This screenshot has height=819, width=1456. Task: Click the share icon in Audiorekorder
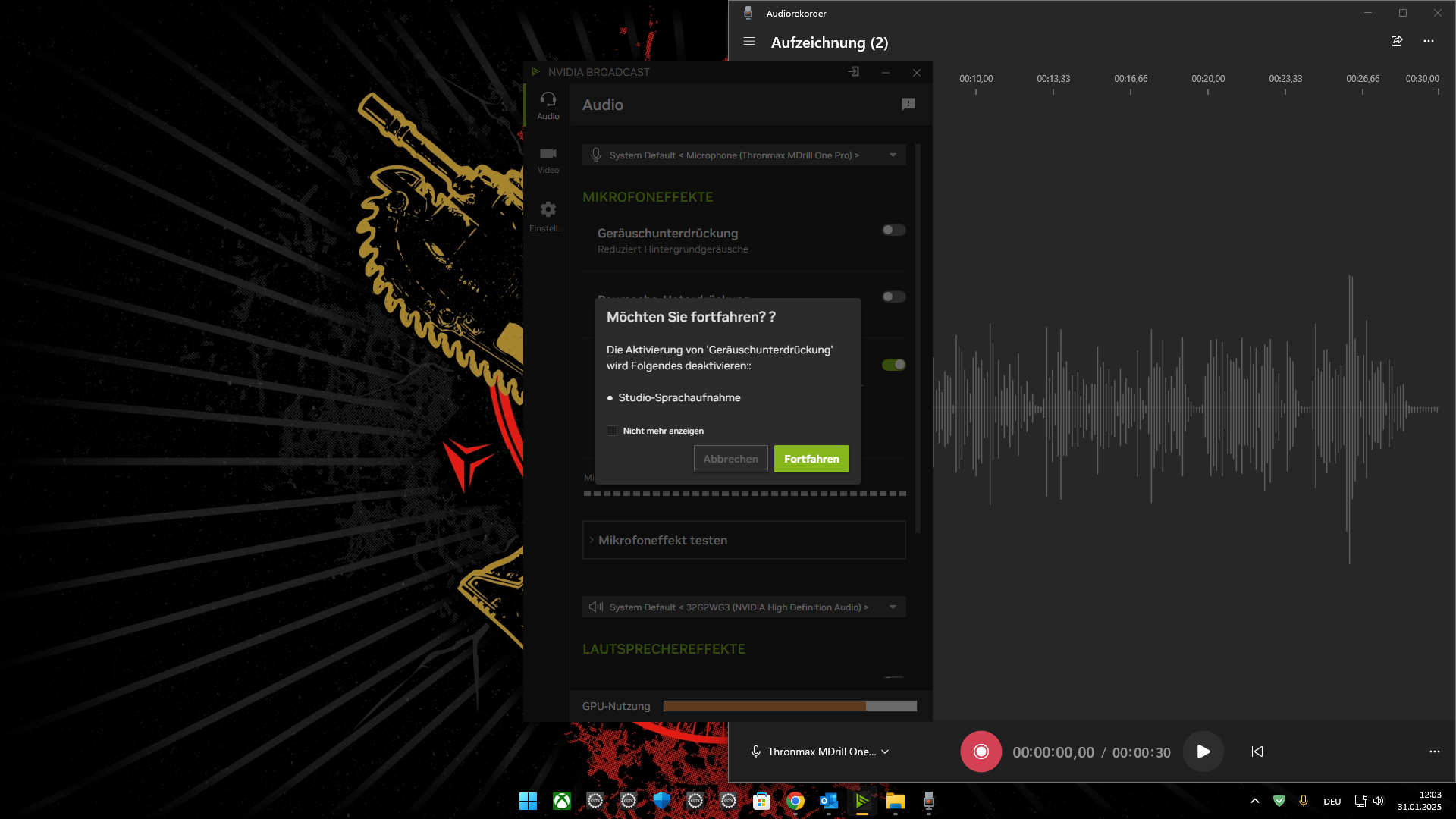click(x=1397, y=42)
